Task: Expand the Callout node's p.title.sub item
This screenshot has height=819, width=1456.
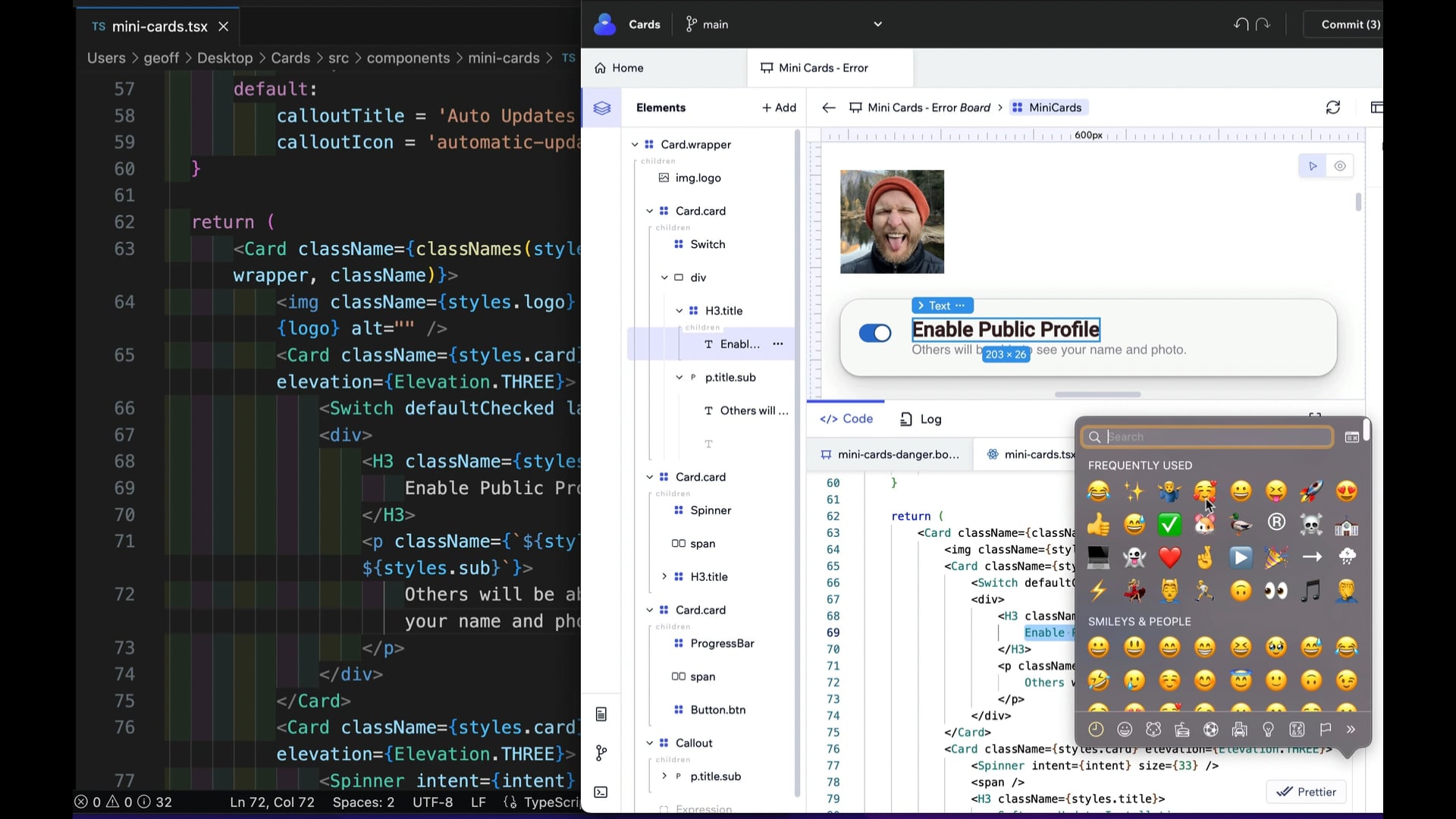Action: tap(664, 777)
